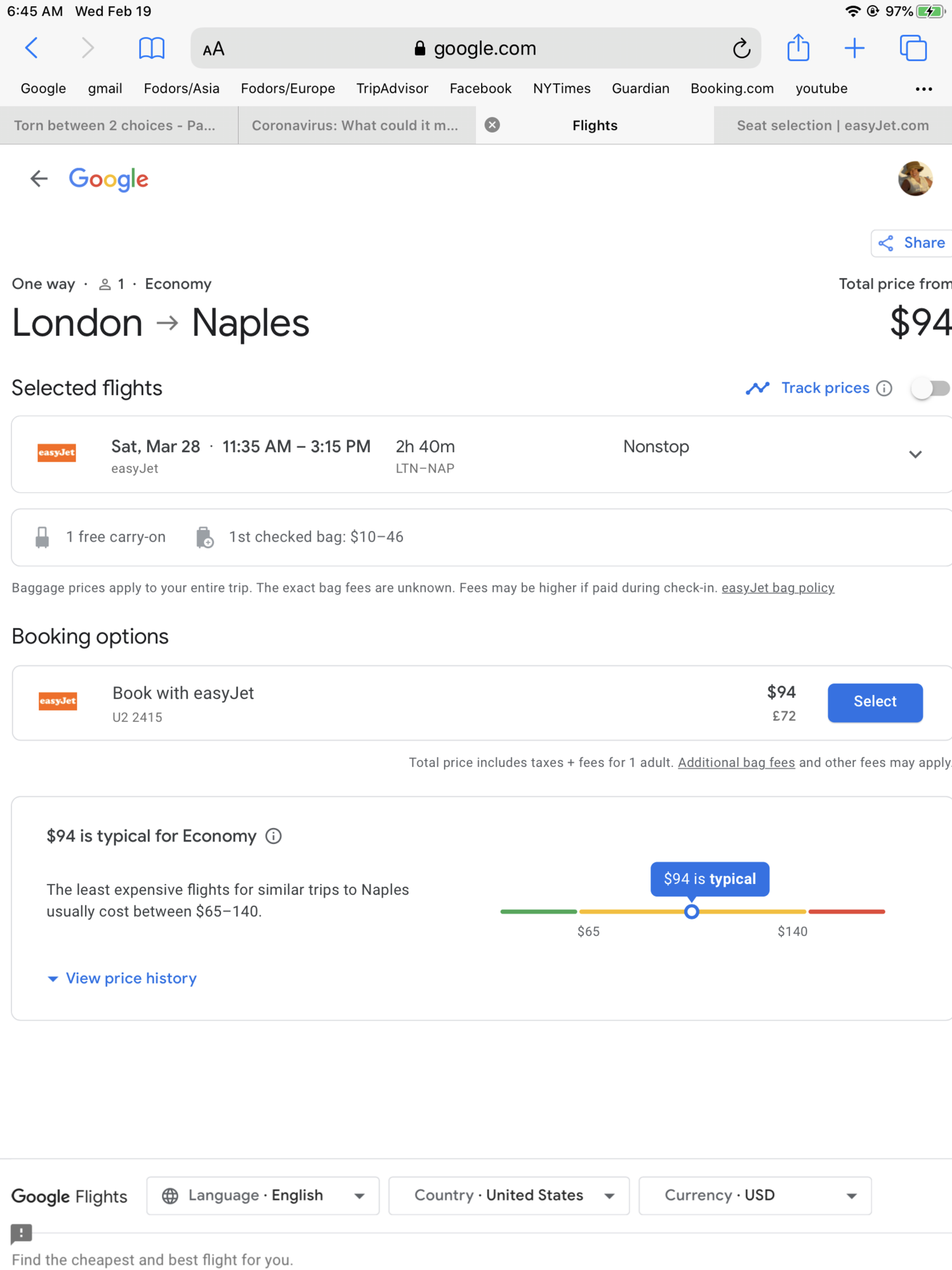Enable the Track prices toggle
The width and height of the screenshot is (952, 1270).
[930, 388]
